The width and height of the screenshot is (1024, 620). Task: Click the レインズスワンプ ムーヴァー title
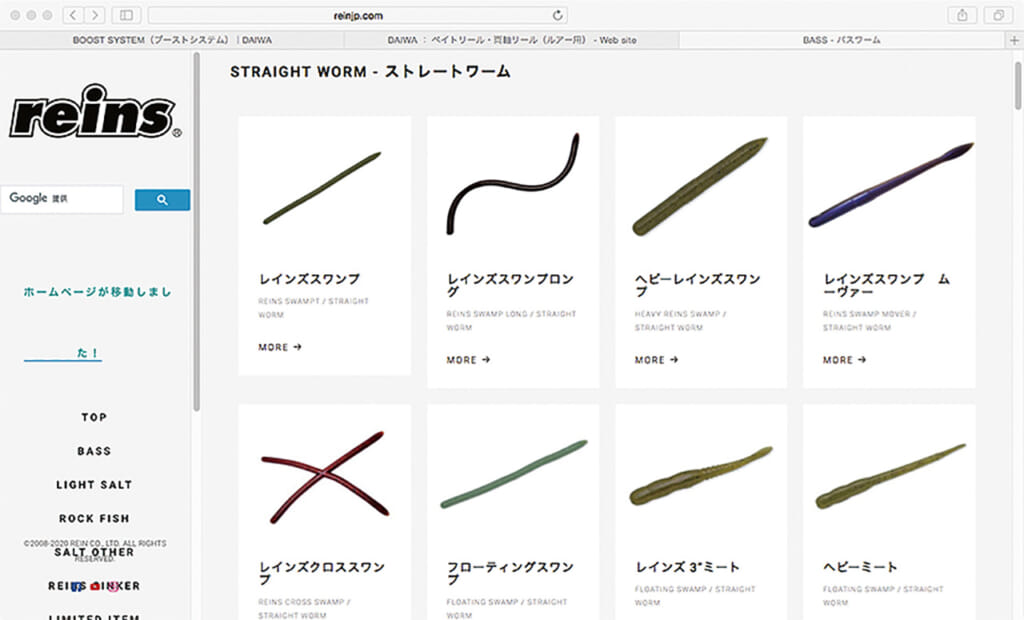point(886,286)
